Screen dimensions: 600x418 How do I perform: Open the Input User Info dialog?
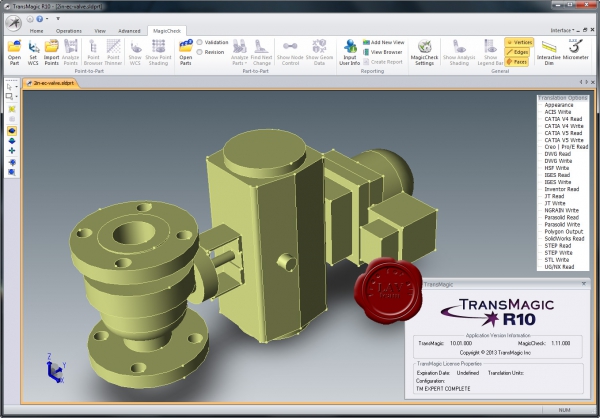click(350, 52)
